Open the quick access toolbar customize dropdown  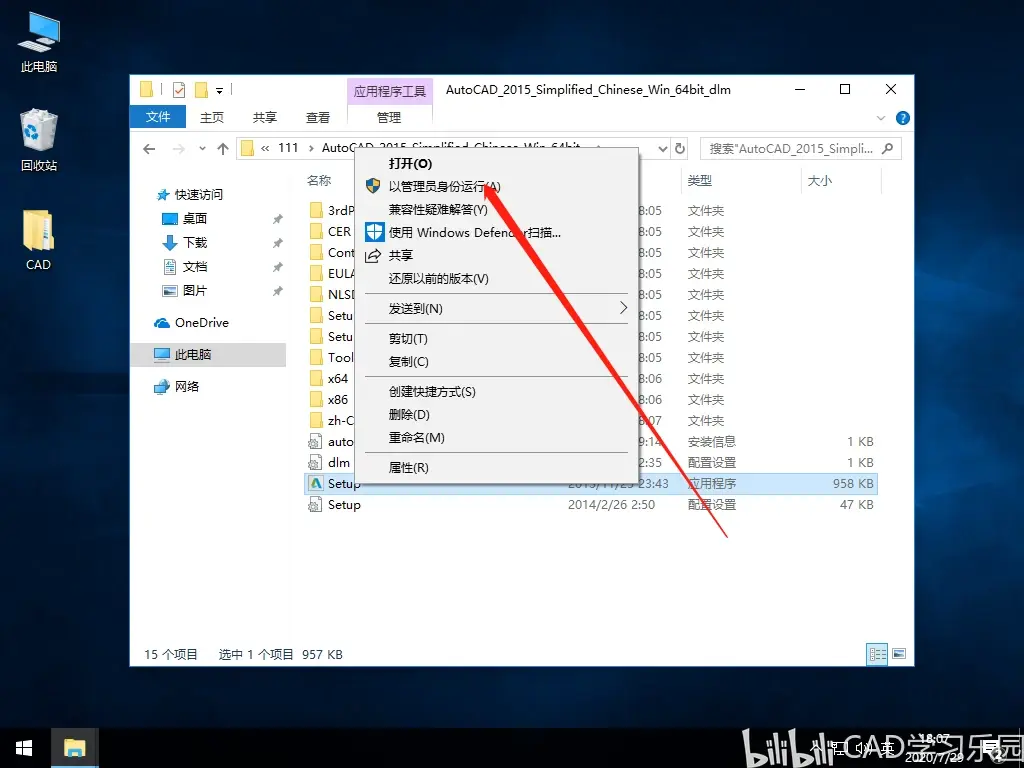219,90
